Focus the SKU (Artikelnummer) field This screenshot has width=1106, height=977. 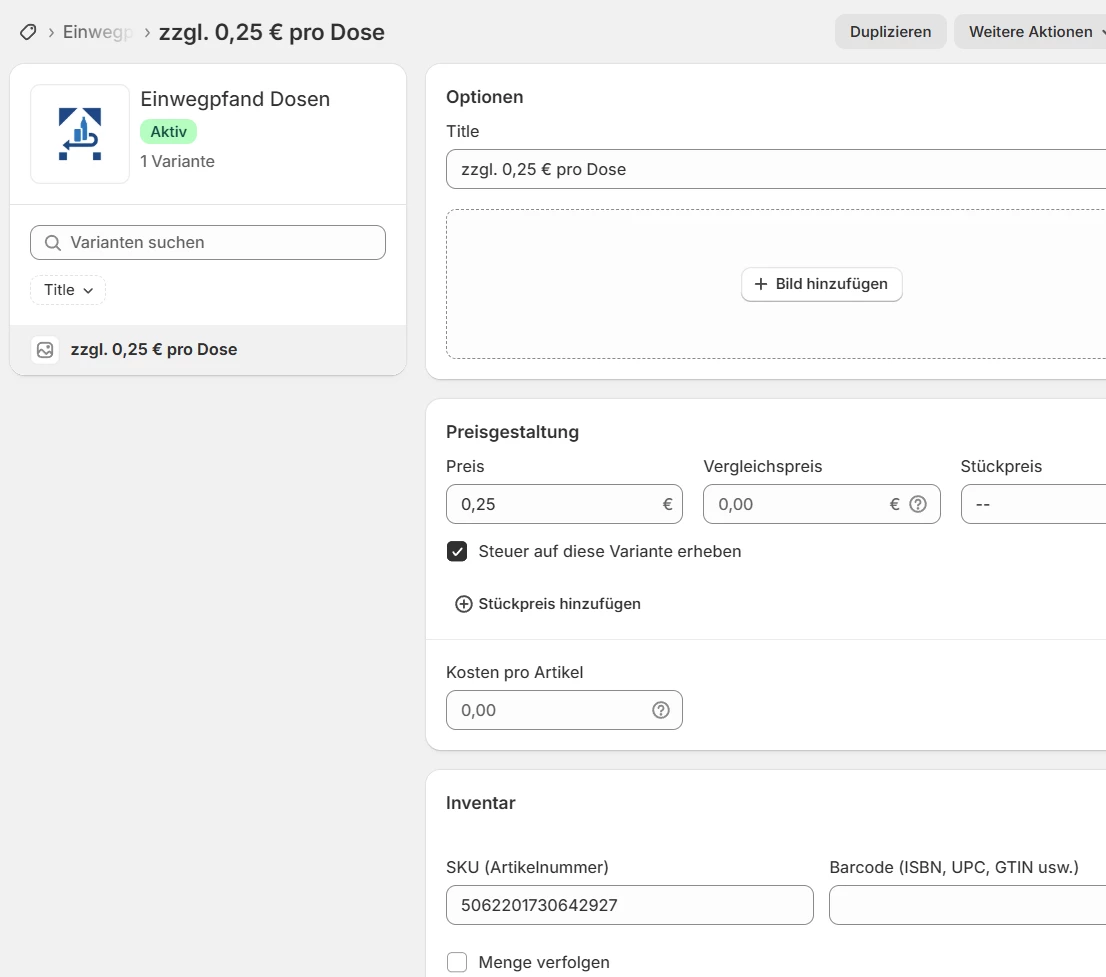click(629, 905)
